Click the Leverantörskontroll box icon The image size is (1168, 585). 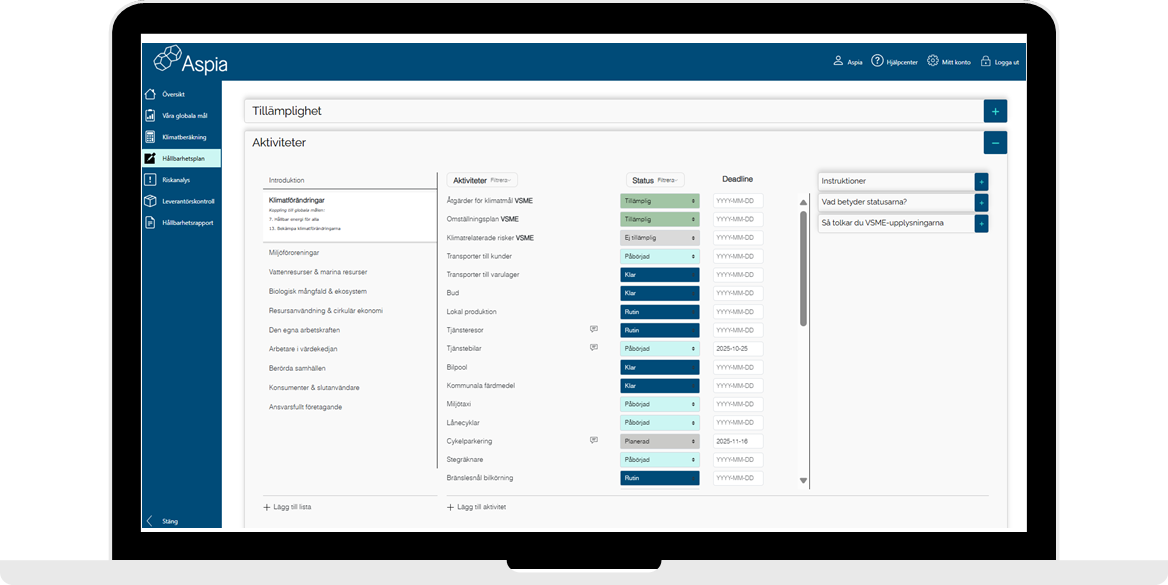[x=150, y=201]
